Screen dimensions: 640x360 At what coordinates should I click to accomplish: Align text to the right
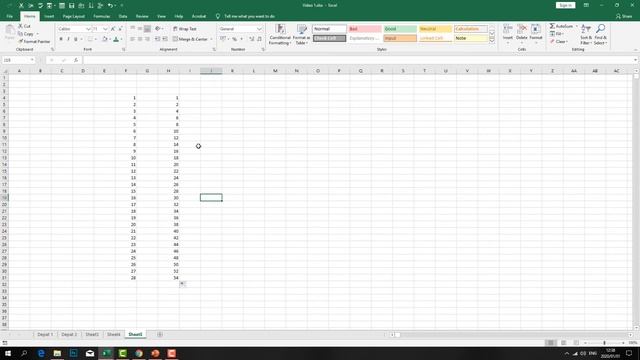click(147, 39)
